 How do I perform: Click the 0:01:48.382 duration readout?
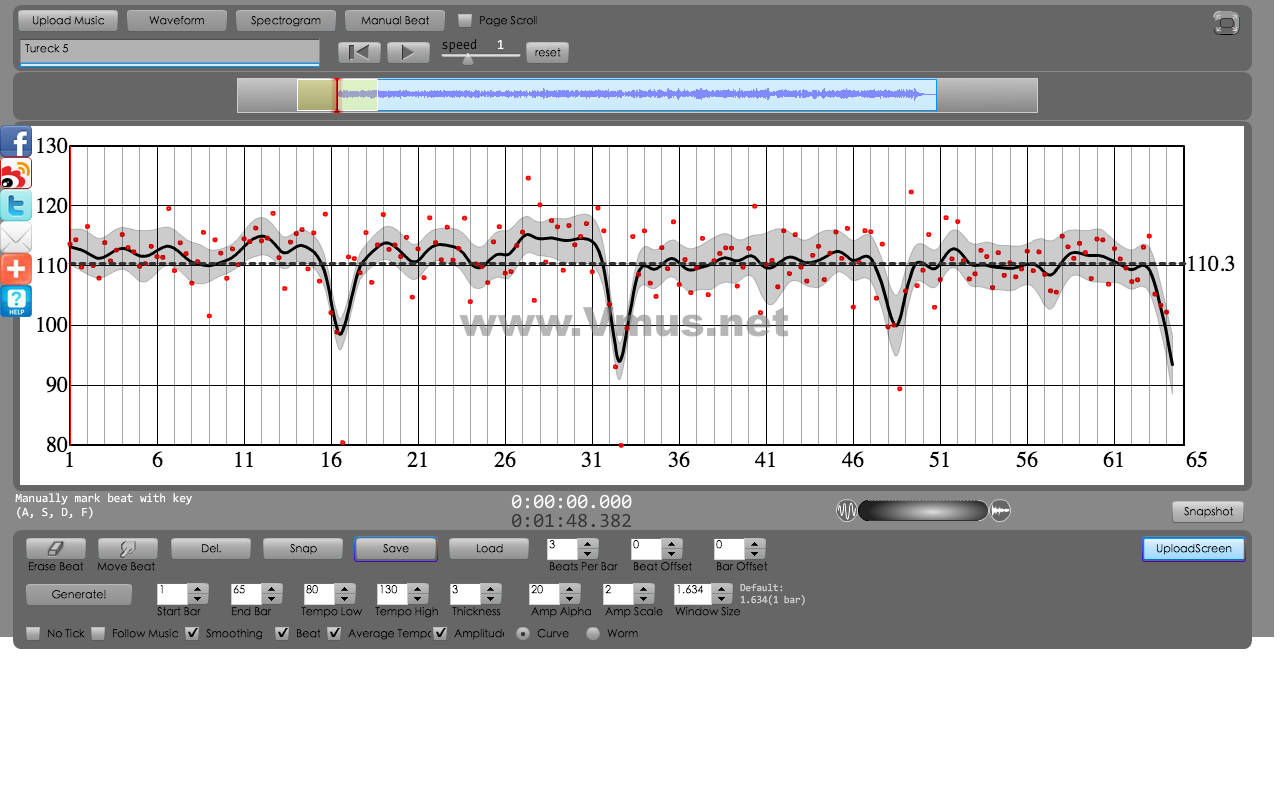pos(571,521)
